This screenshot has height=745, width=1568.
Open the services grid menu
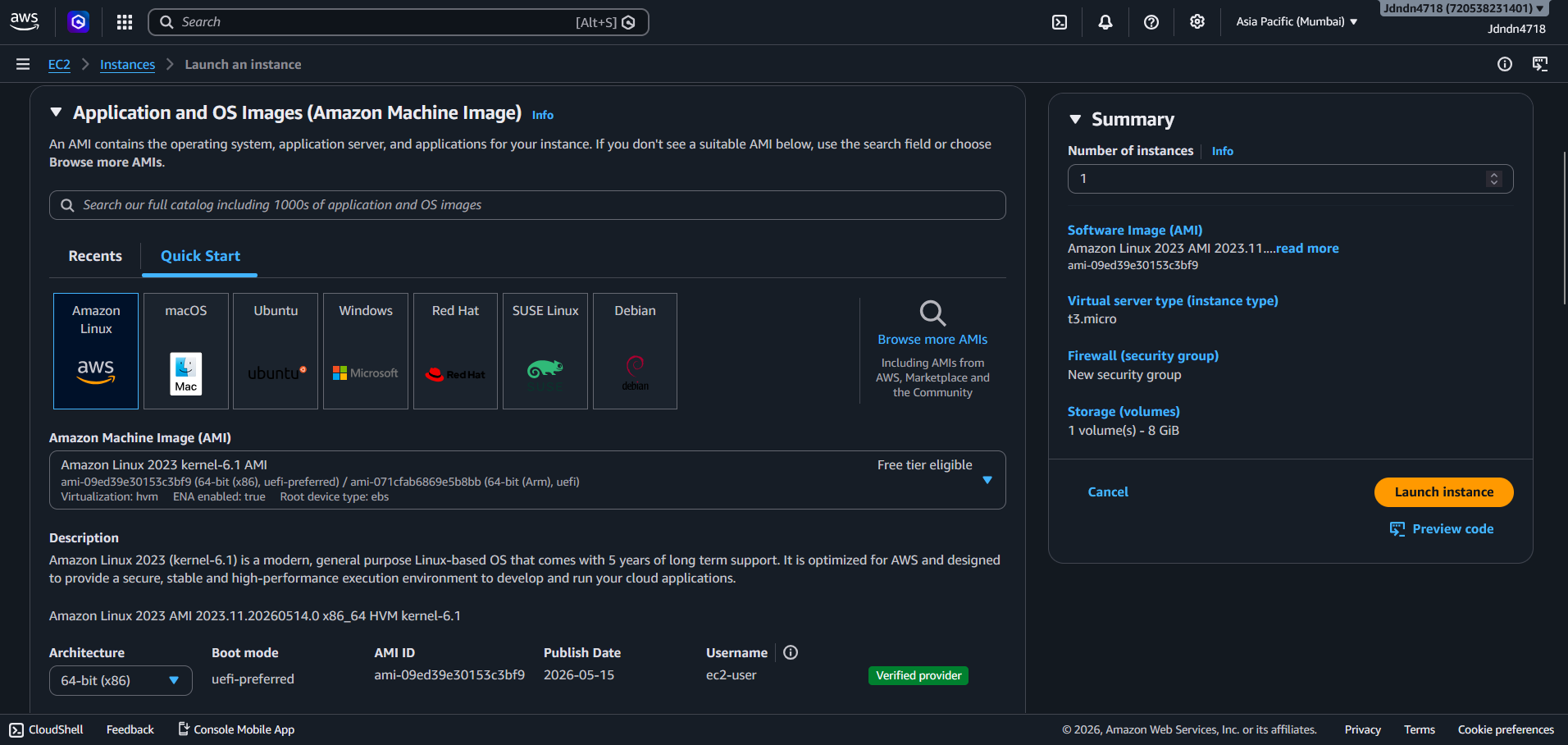pyautogui.click(x=125, y=22)
